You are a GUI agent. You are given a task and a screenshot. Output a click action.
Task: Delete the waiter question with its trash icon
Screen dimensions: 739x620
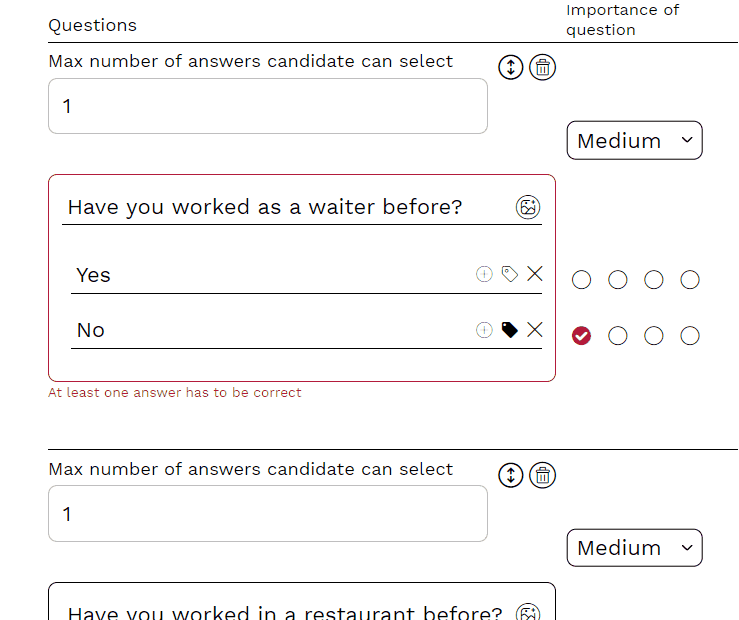click(x=542, y=67)
